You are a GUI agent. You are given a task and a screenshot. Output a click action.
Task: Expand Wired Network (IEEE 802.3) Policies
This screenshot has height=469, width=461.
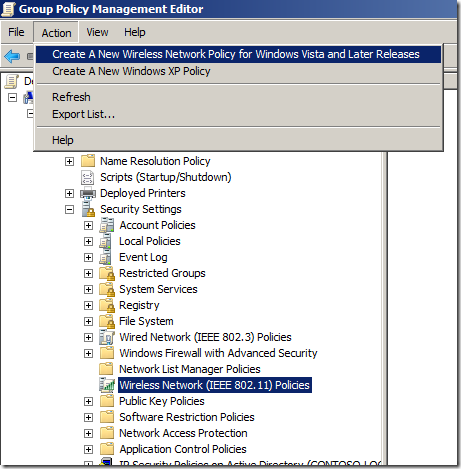pos(88,337)
